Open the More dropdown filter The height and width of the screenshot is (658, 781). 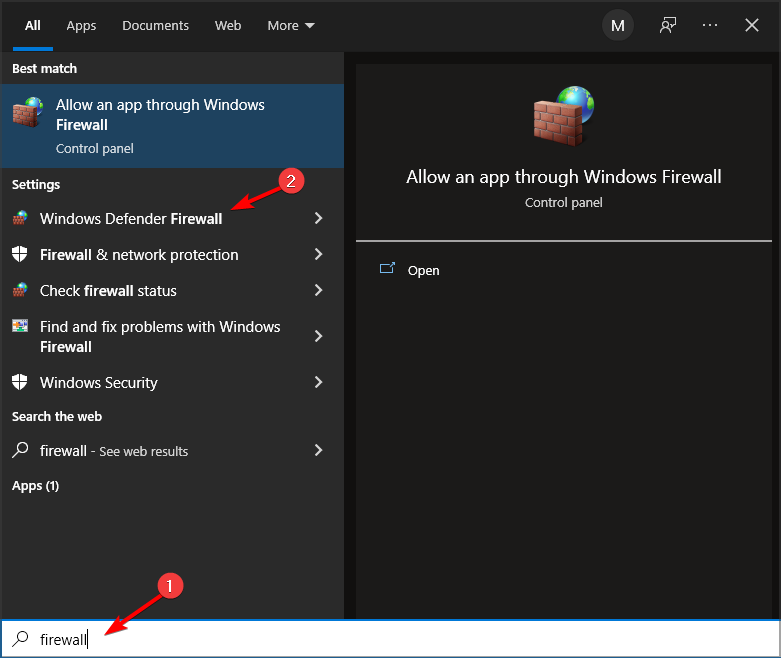291,25
